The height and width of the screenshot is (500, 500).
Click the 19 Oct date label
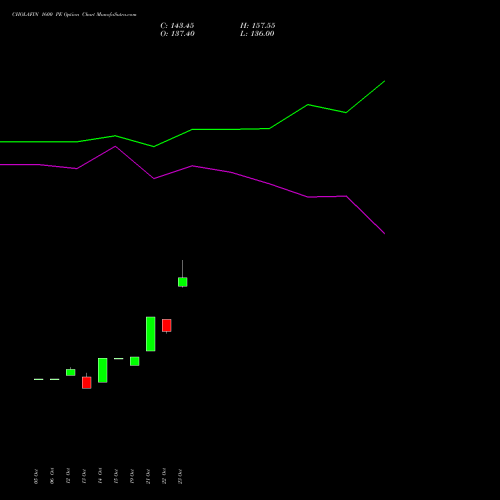pos(132,476)
